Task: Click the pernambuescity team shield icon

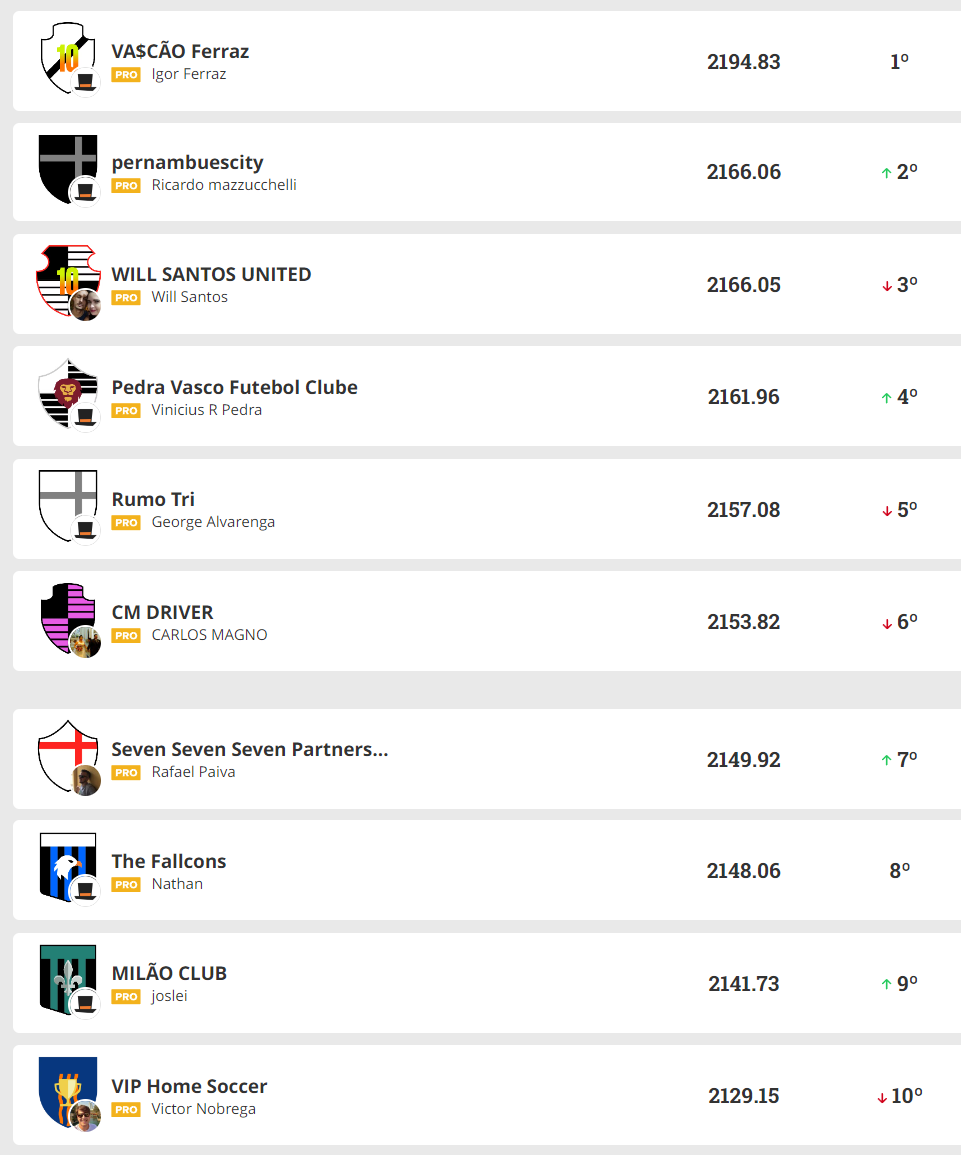Action: click(62, 164)
